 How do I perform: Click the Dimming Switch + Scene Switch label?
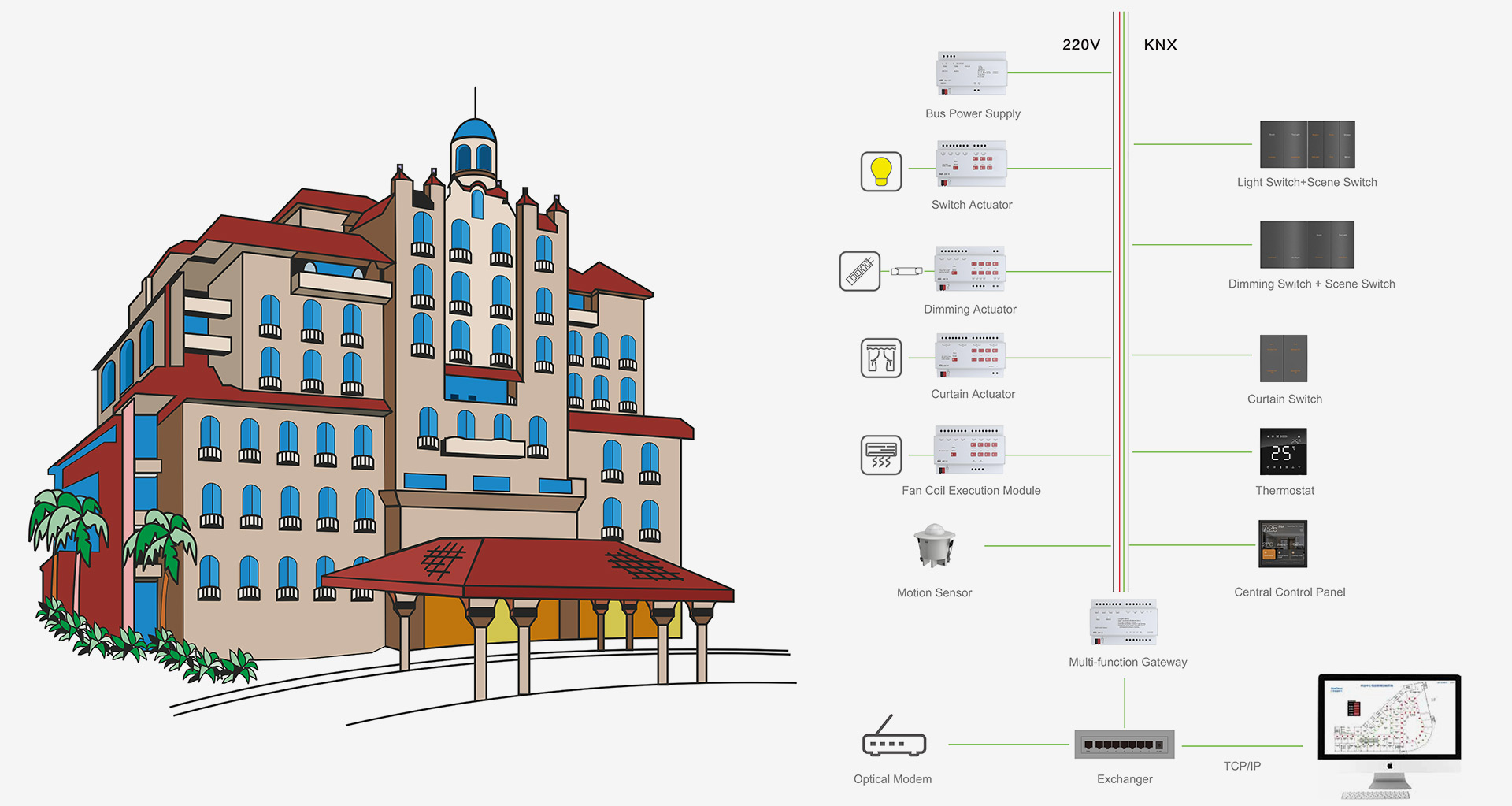1311,284
